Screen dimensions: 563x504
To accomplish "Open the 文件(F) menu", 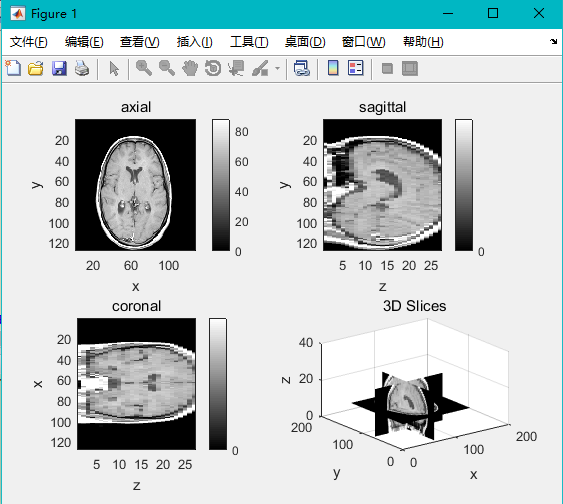I will [x=28, y=42].
